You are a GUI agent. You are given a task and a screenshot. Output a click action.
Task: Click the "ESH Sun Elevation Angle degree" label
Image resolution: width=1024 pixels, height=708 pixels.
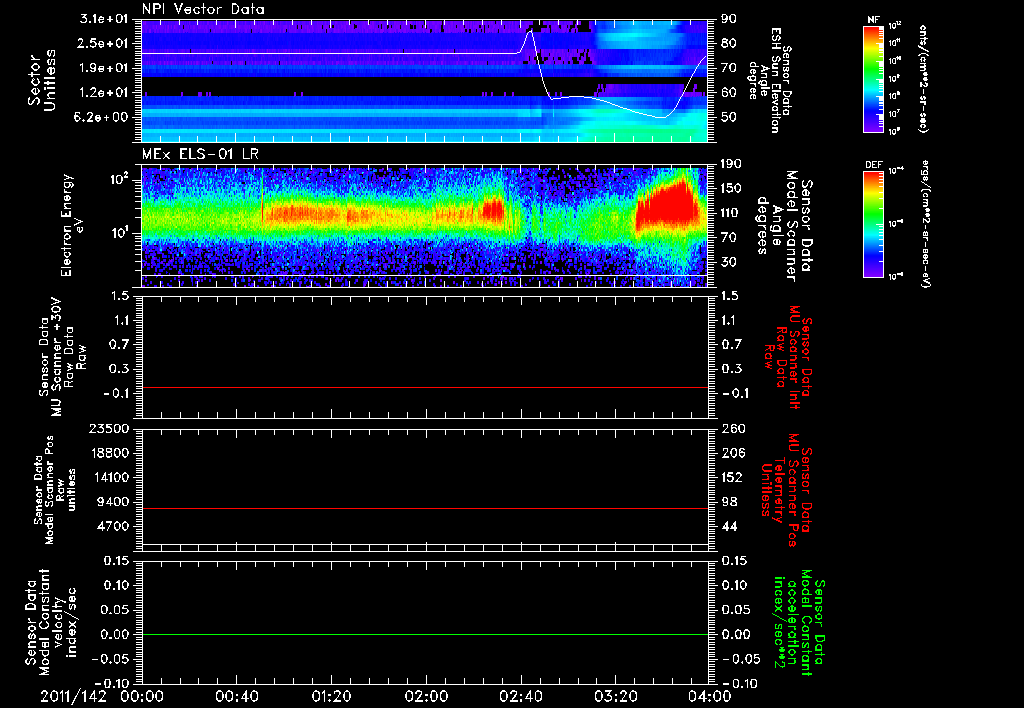coord(764,80)
